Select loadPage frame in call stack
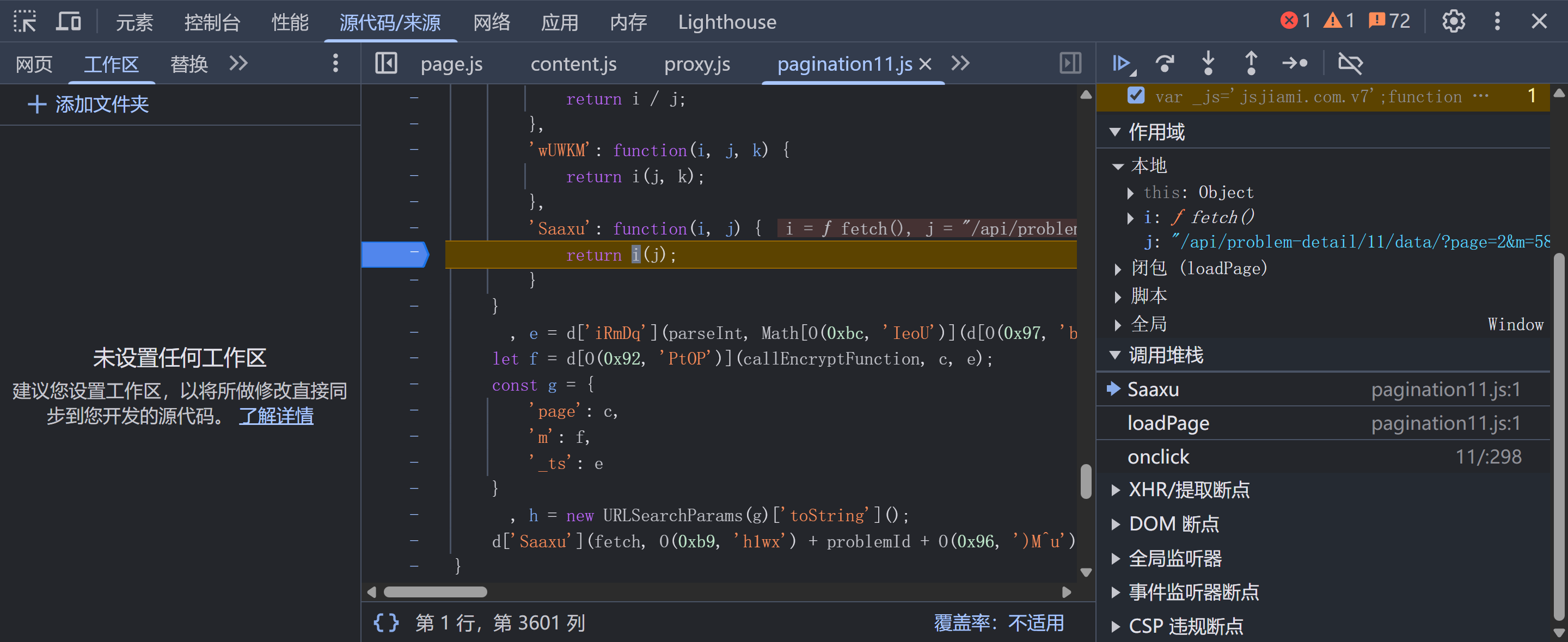This screenshot has width=1568, height=642. point(1168,423)
